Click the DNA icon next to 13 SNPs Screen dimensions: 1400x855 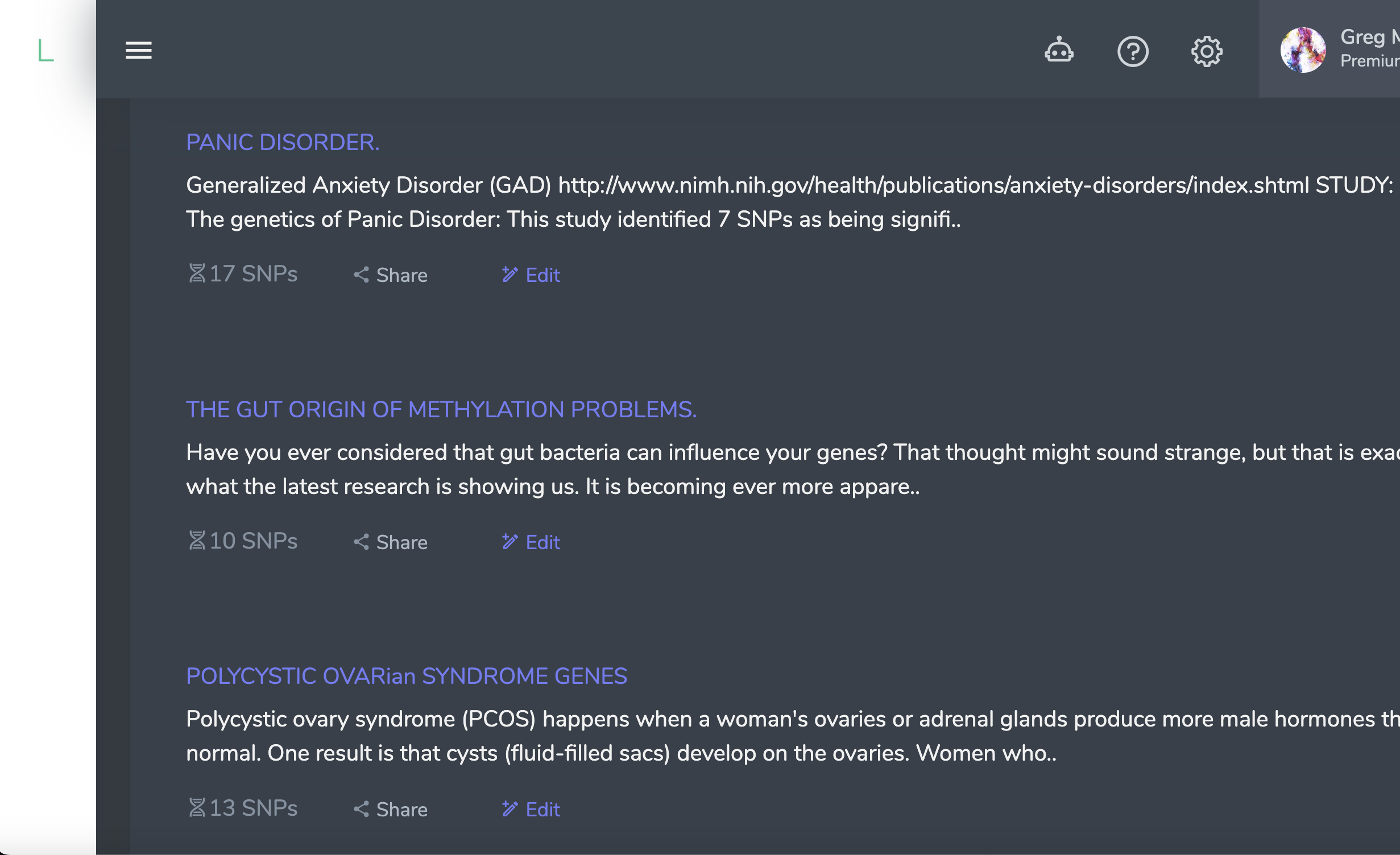196,808
